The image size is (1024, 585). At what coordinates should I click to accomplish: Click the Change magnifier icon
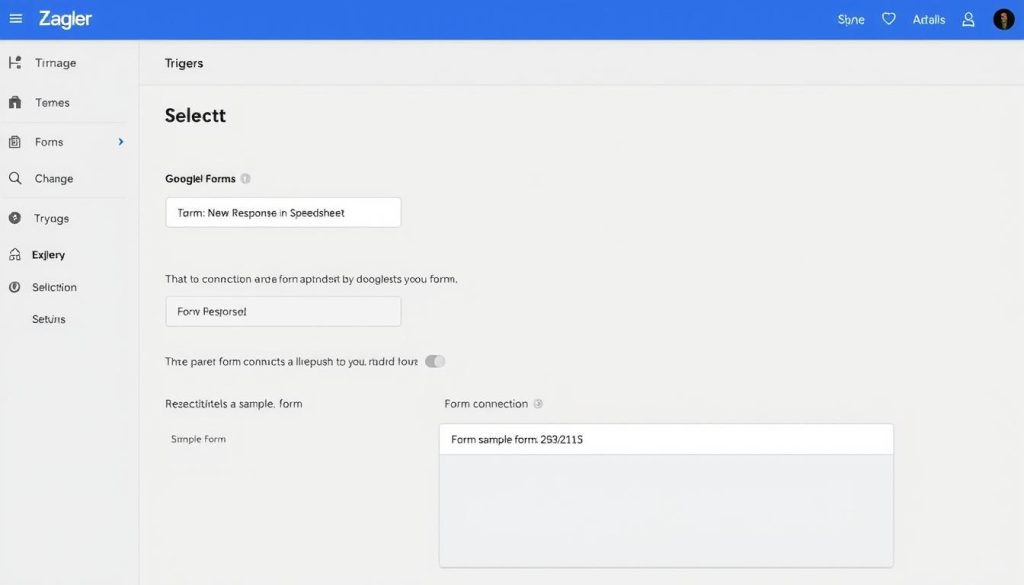15,178
